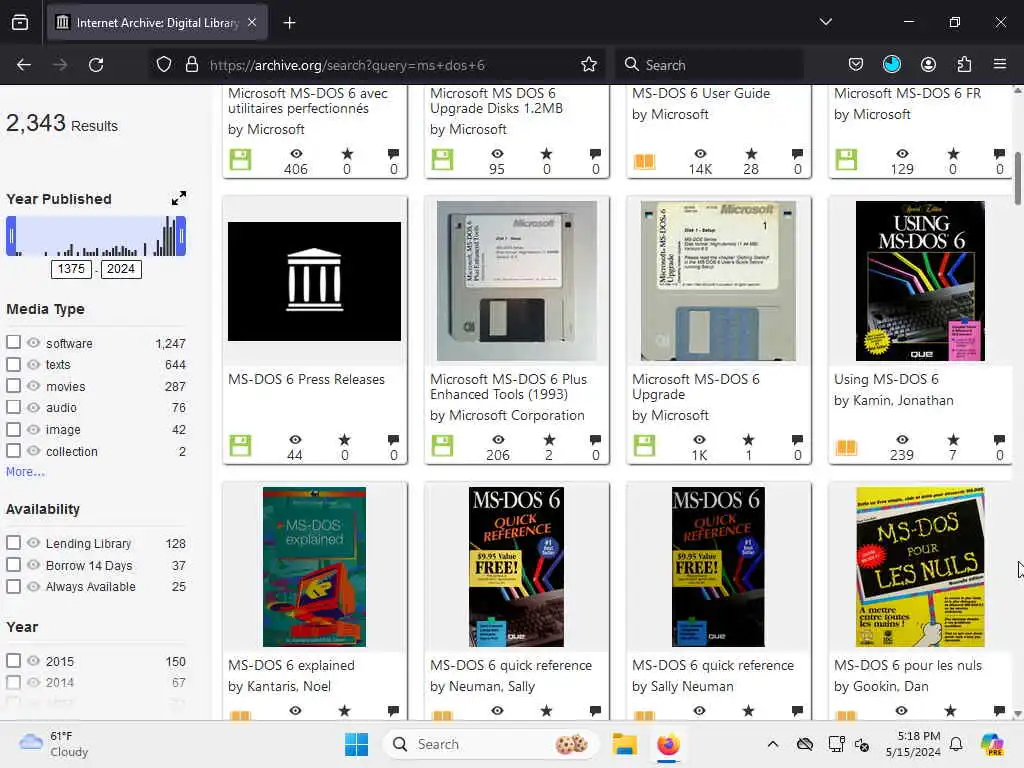The image size is (1024, 768).
Task: Select the Internet Archive: Digital Library tab
Action: (157, 23)
